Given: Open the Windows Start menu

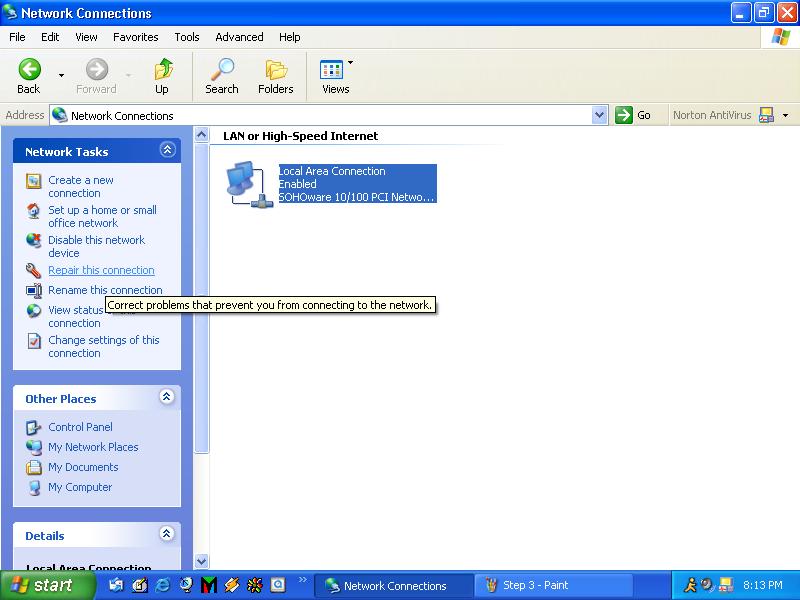Looking at the screenshot, I should click(x=47, y=585).
